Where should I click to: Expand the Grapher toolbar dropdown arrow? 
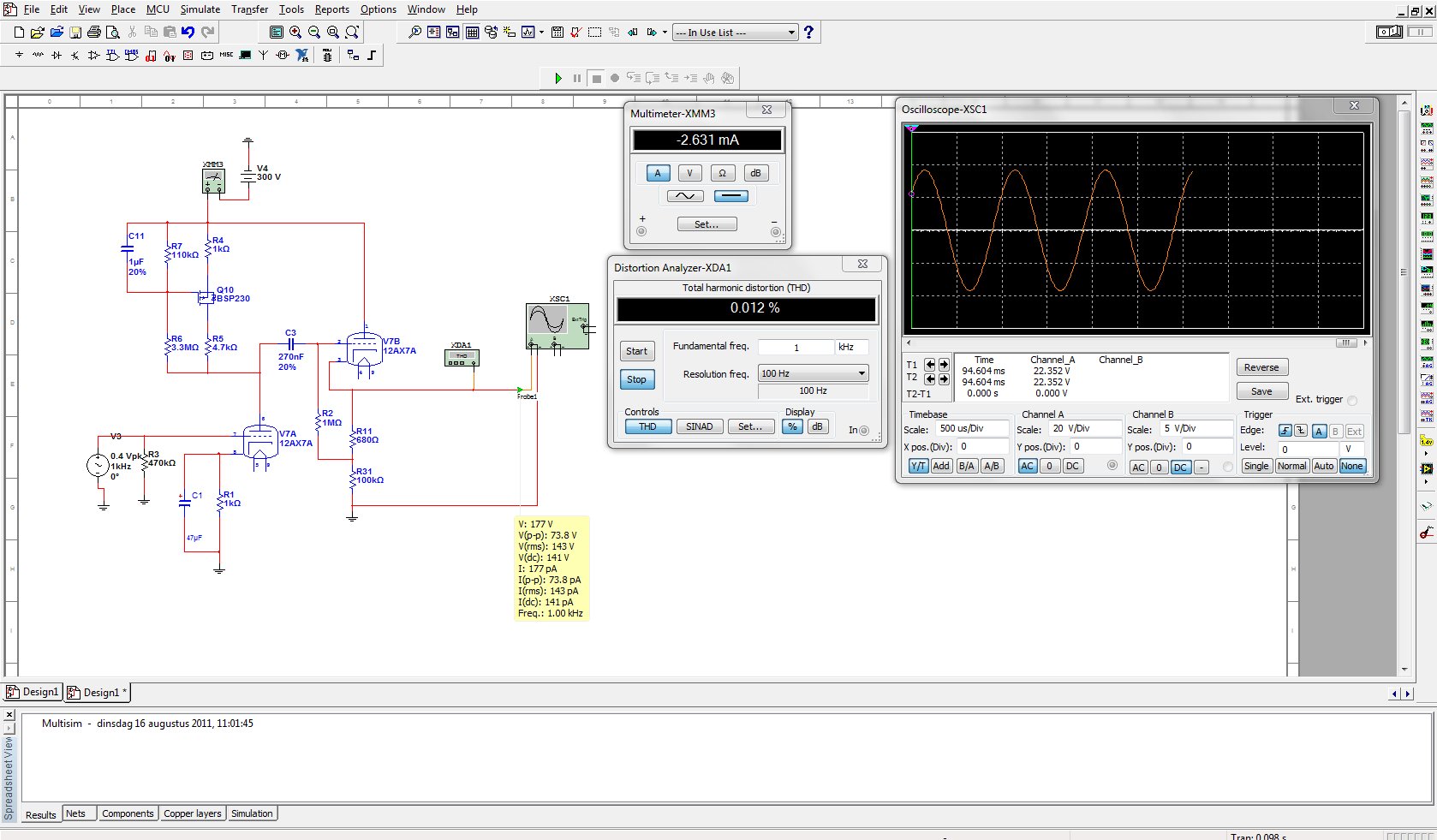click(541, 33)
